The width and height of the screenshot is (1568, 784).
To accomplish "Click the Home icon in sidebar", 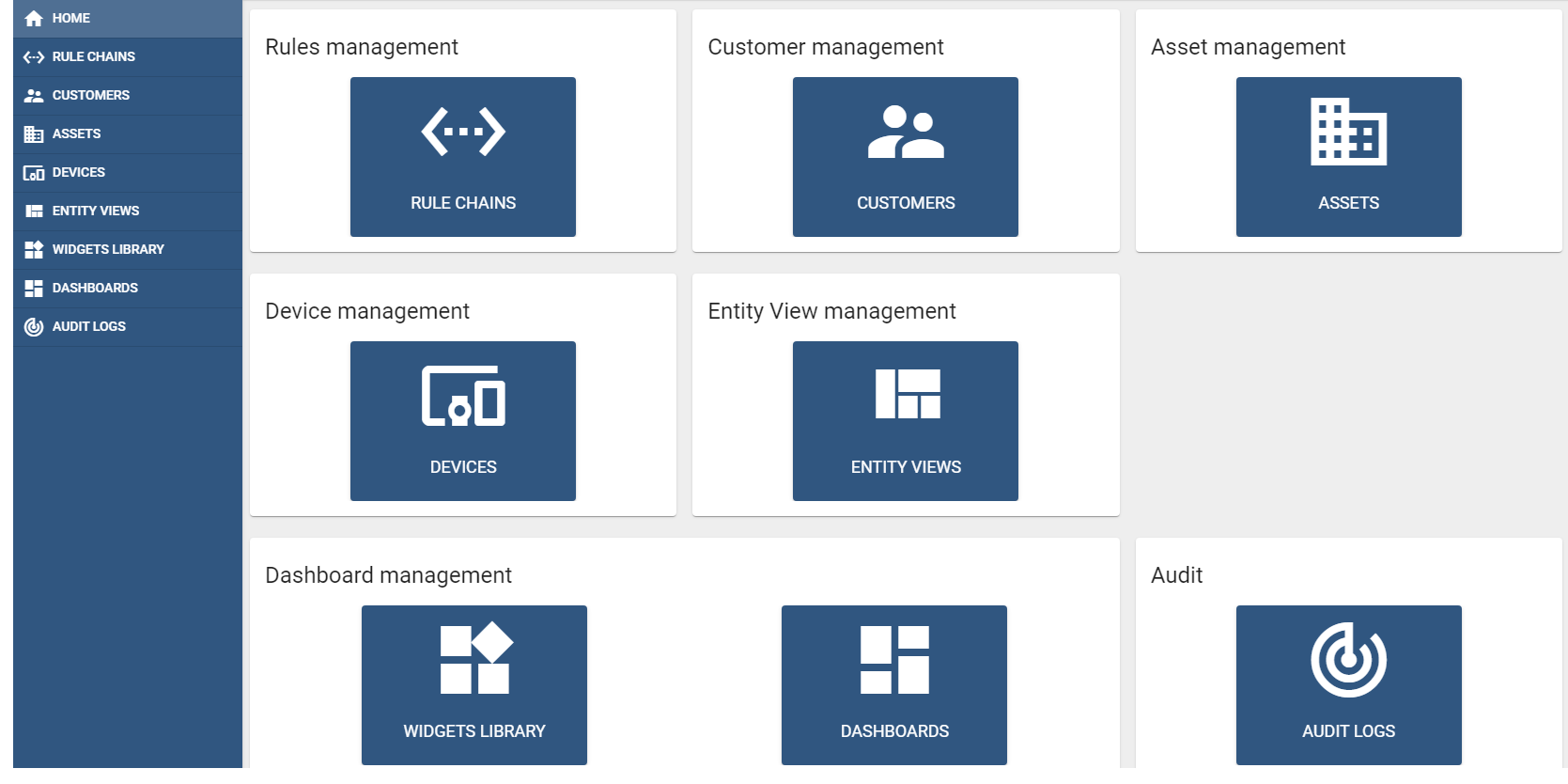I will [34, 19].
